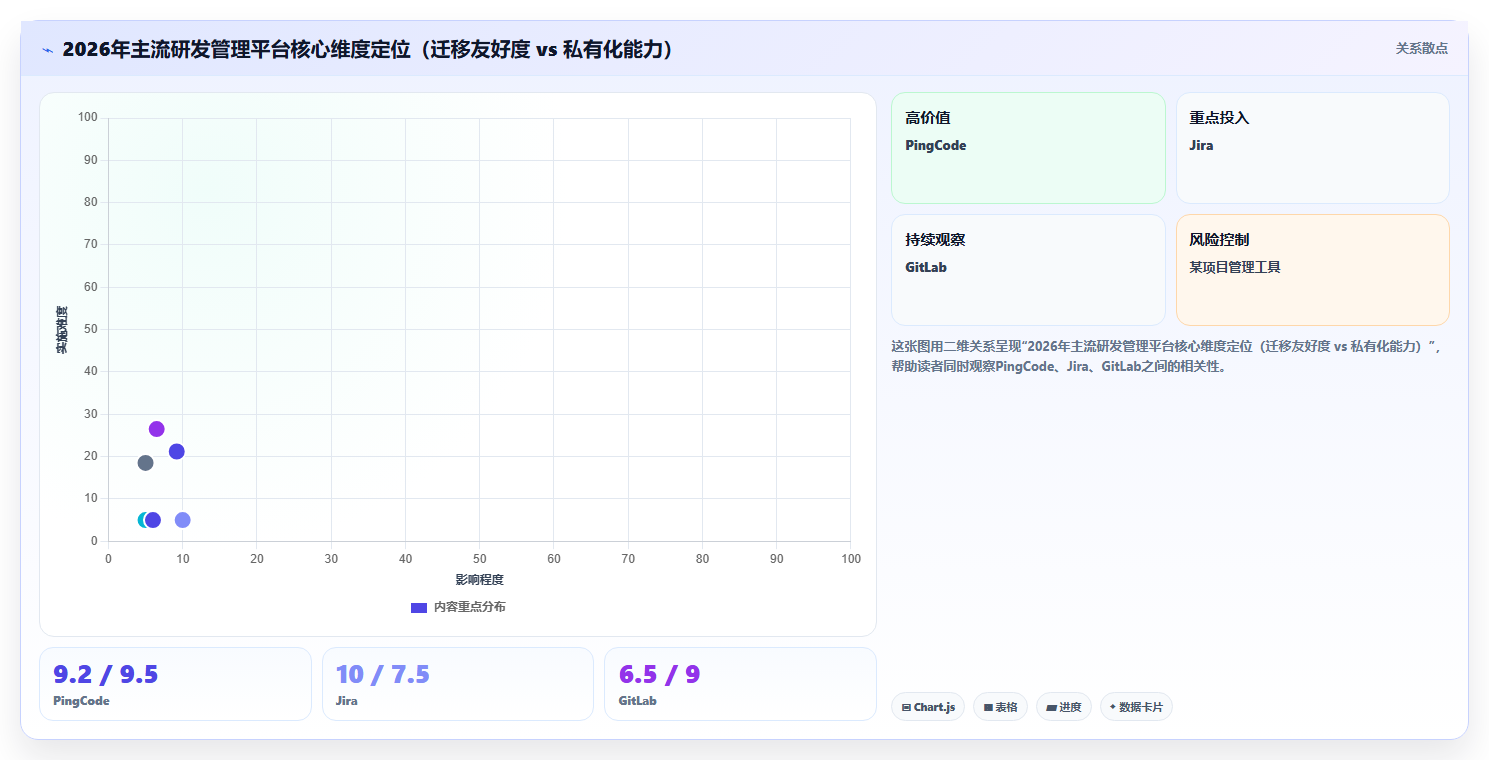Open the 重点投入 Jira quadrant card
1489x760 pixels.
click(x=1312, y=148)
